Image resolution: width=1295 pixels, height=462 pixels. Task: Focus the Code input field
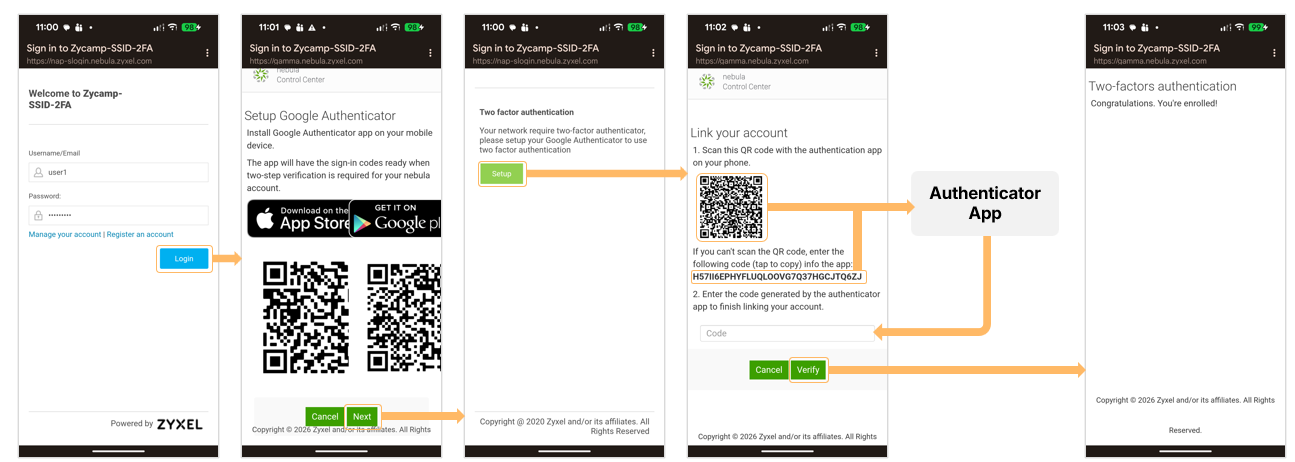pos(787,333)
